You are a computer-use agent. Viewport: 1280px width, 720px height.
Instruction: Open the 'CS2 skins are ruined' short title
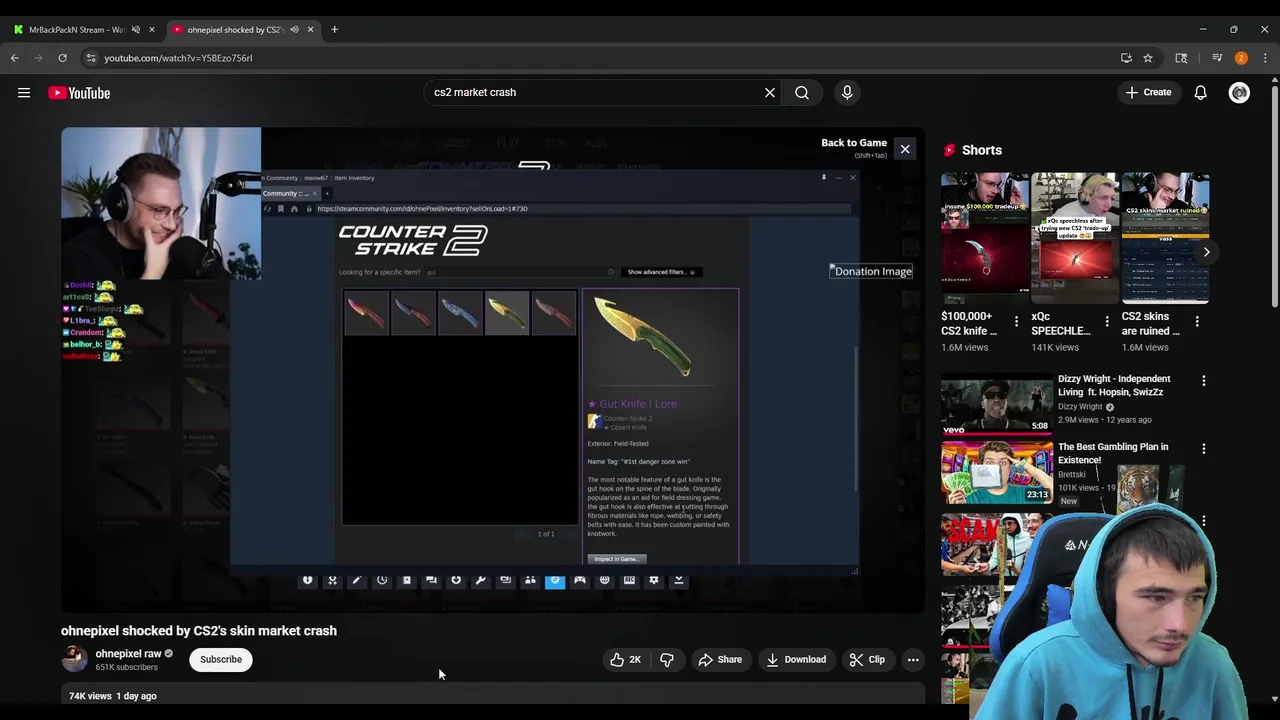1151,323
